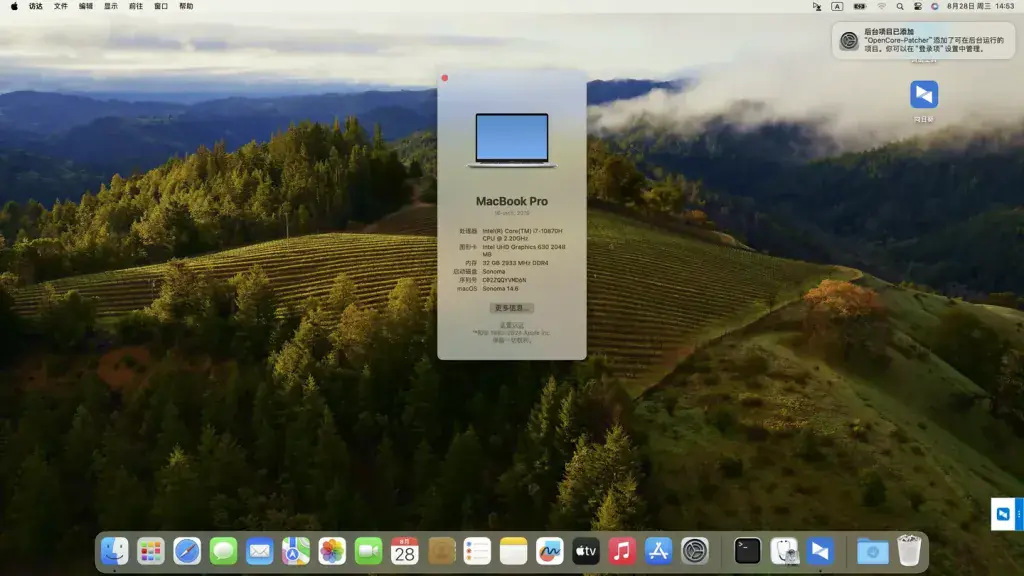Click the floating ToDesk widget at the screen edge
Viewport: 1024px width, 576px height.
pos(1006,514)
